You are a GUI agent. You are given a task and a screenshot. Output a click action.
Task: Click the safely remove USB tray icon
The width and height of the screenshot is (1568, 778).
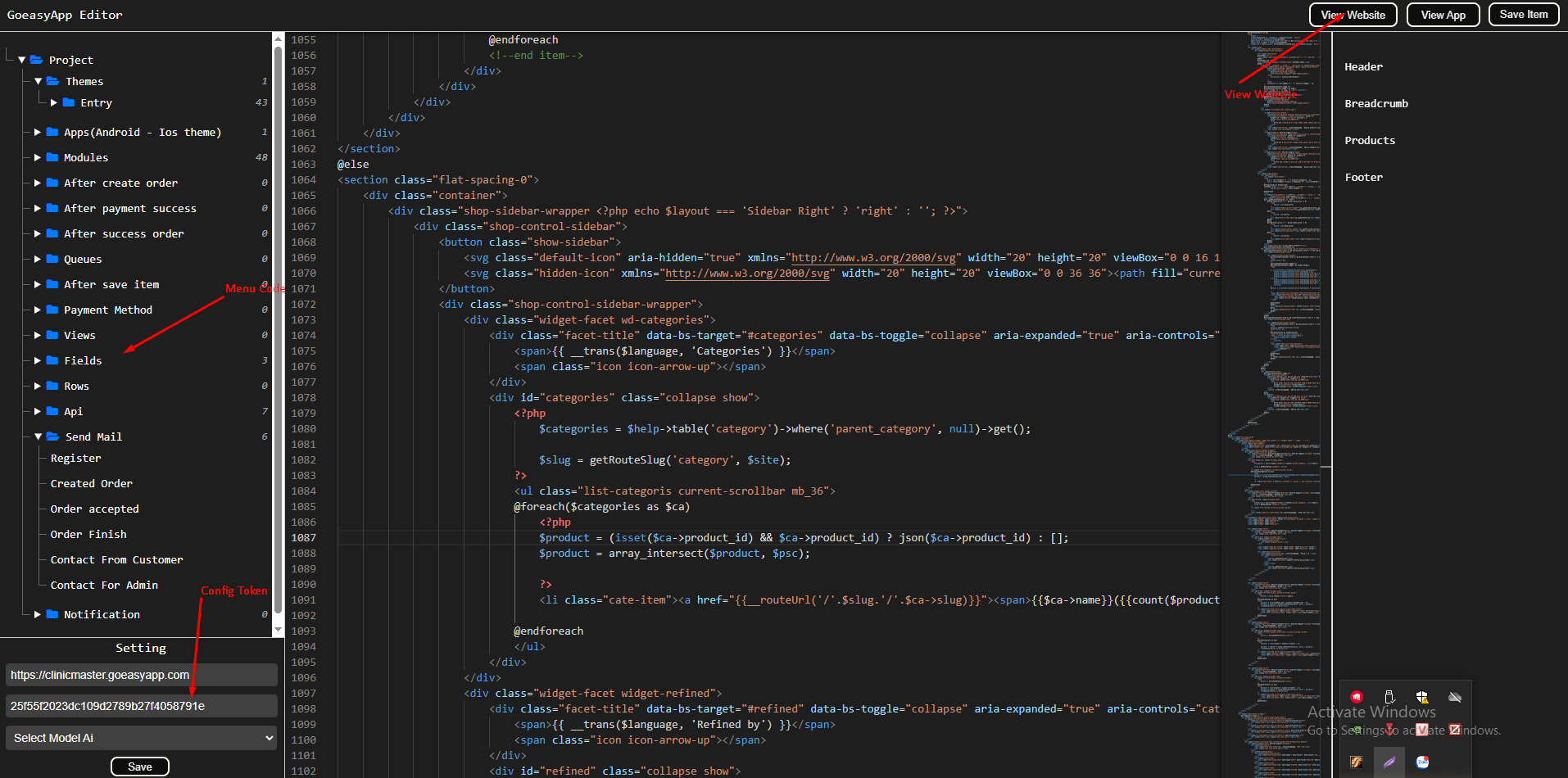[1389, 697]
